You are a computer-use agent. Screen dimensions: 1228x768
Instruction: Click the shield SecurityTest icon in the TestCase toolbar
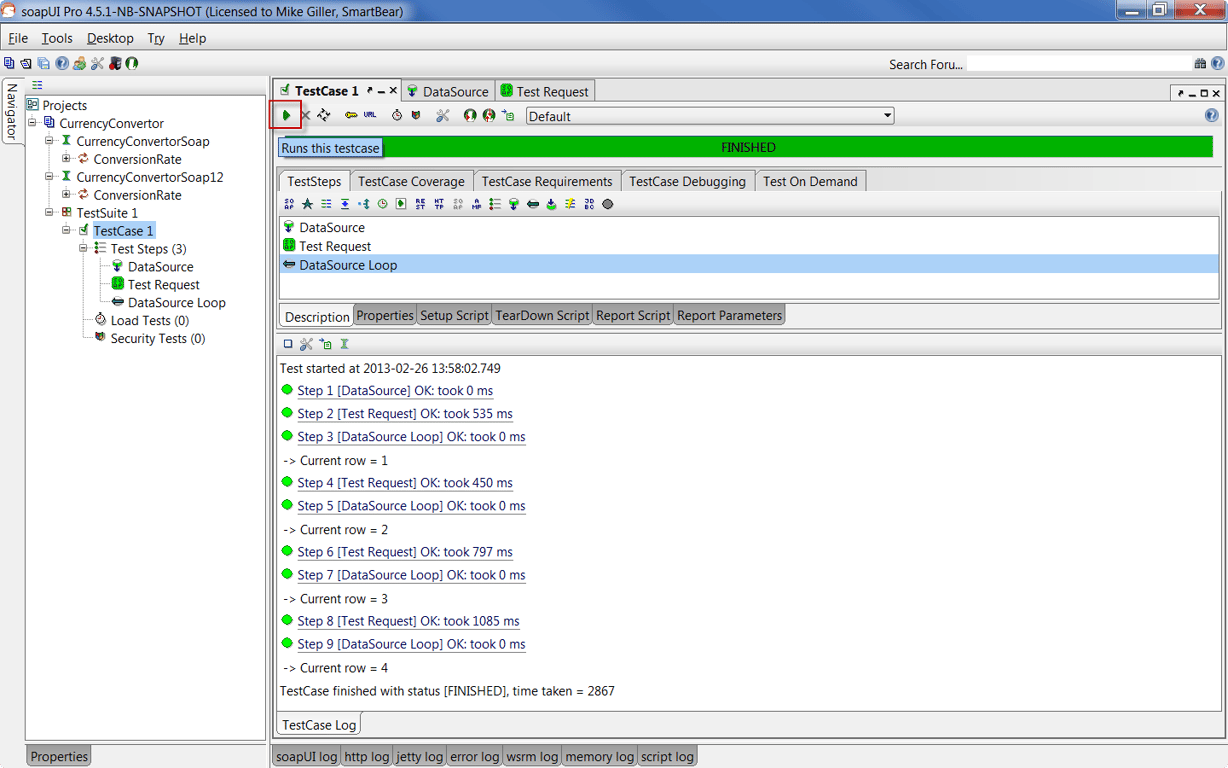(x=416, y=115)
